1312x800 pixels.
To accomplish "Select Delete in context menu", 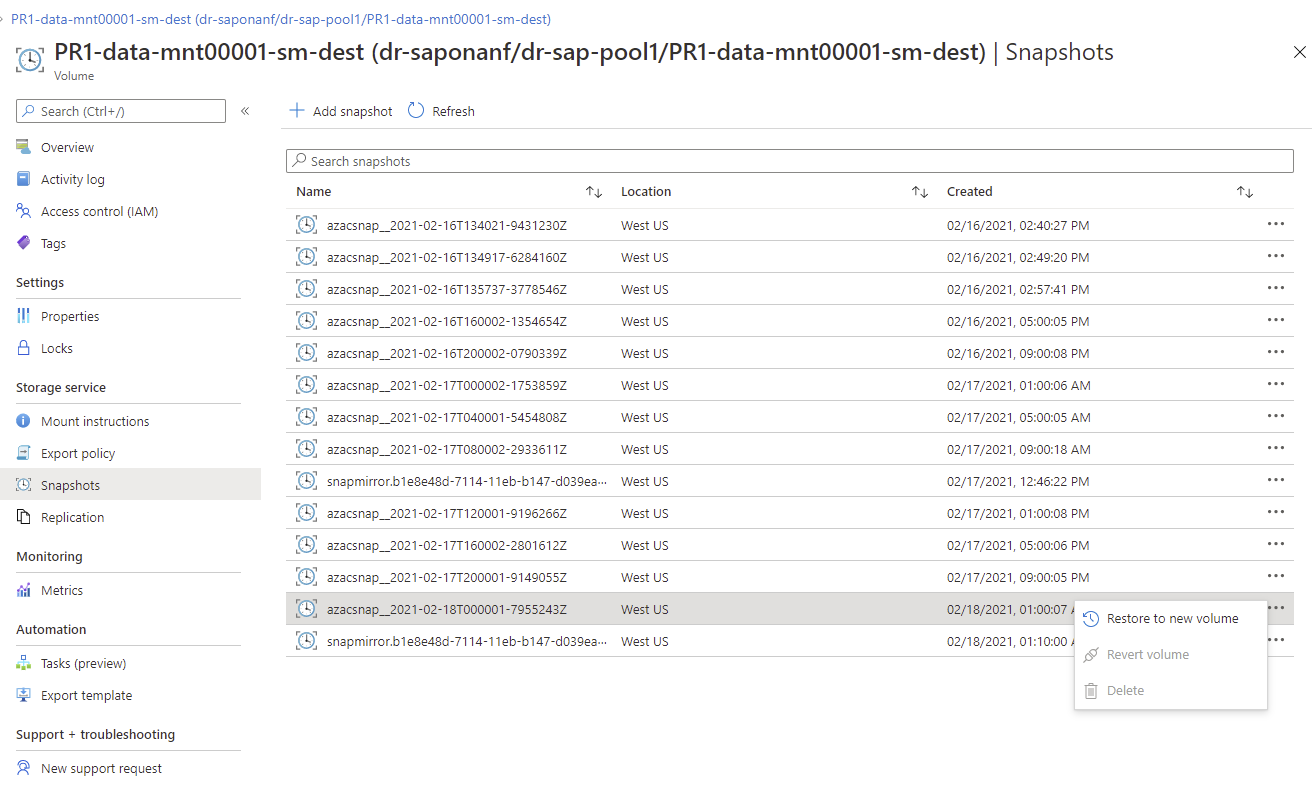I will click(1171, 691).
